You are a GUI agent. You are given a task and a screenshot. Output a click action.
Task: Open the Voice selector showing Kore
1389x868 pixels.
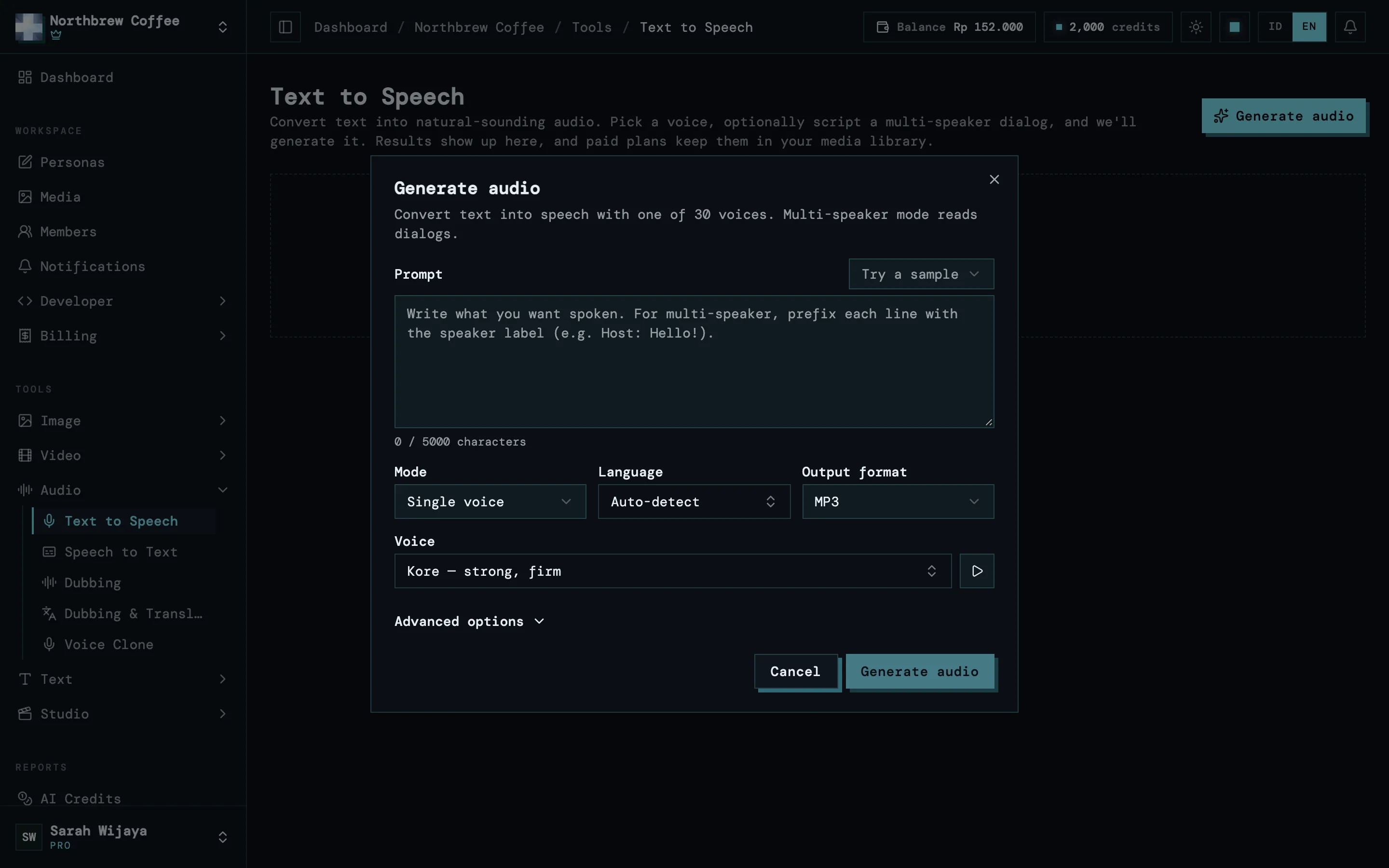672,570
